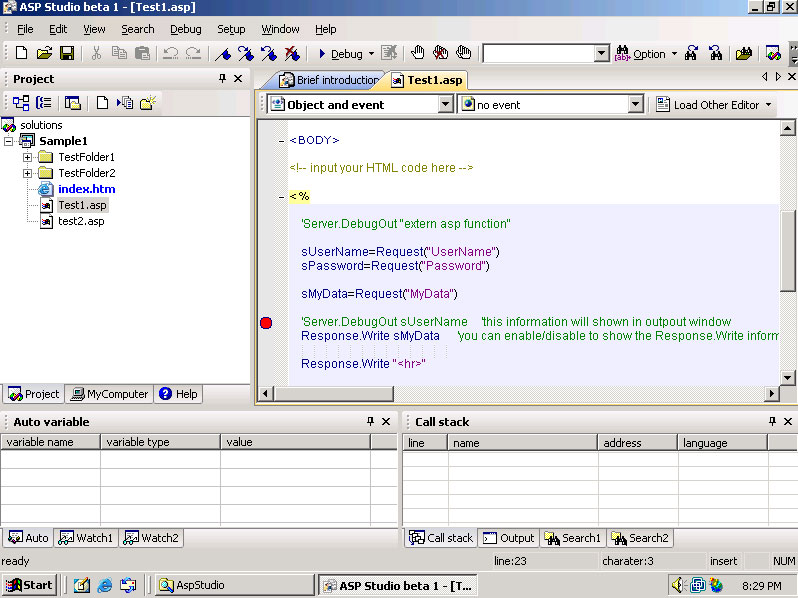Click the Undo arrow icon

170,53
